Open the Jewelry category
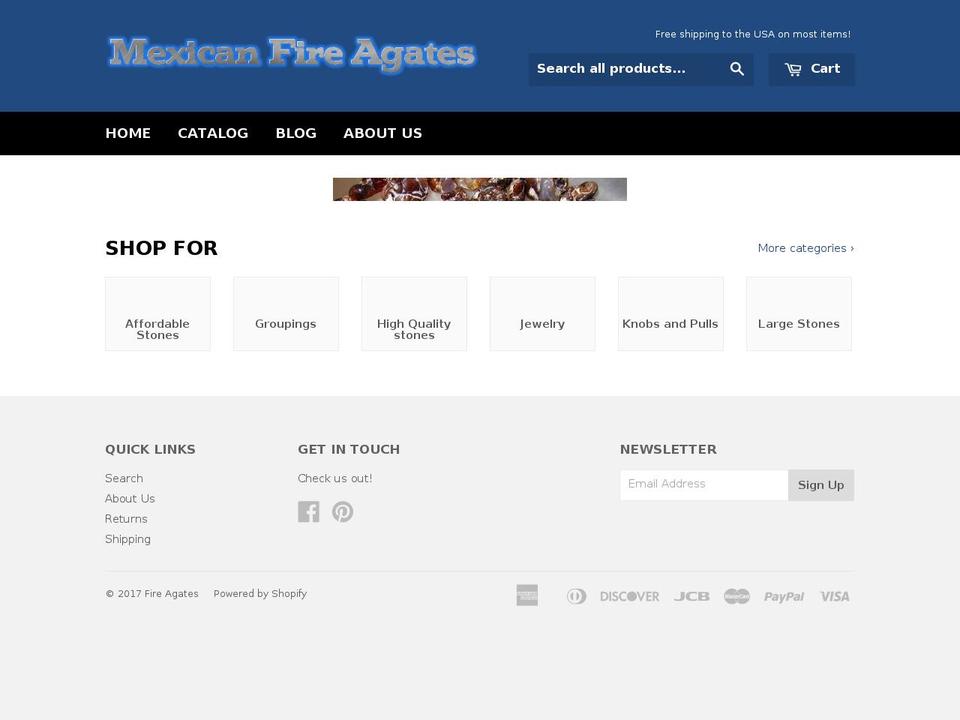This screenshot has height=720, width=960. tap(542, 314)
